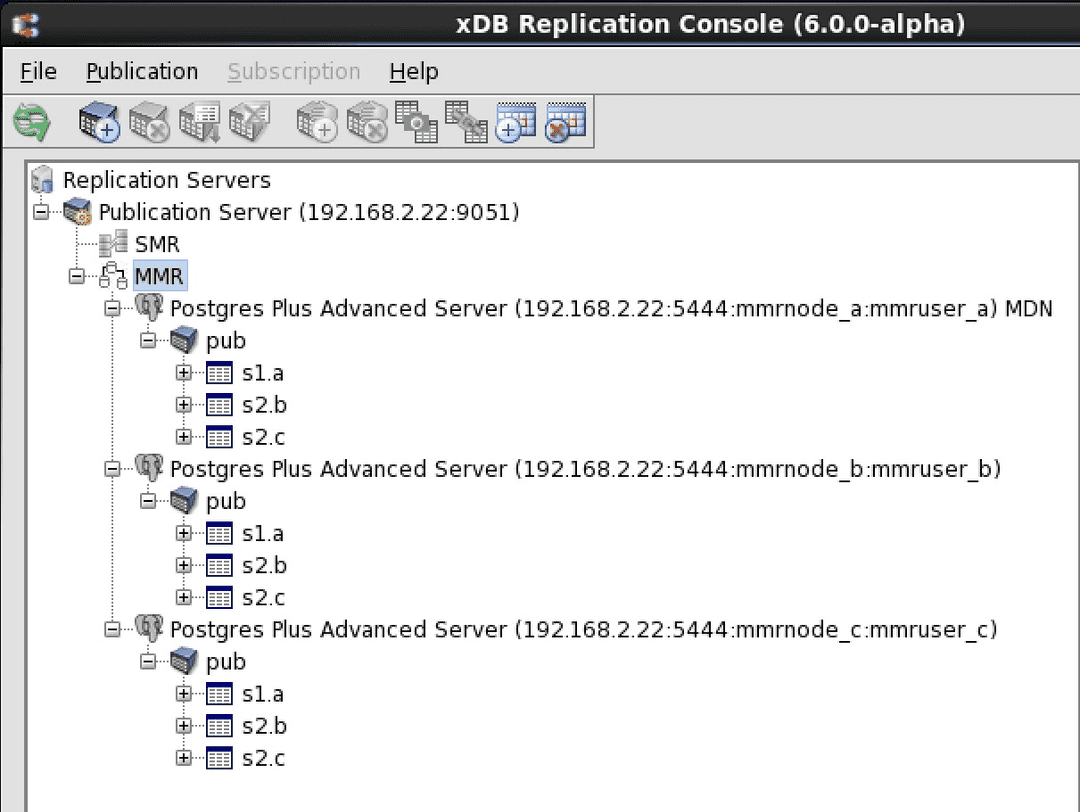Click the Replication Servers root icon
Screen dimensions: 1080x812
click(42, 180)
